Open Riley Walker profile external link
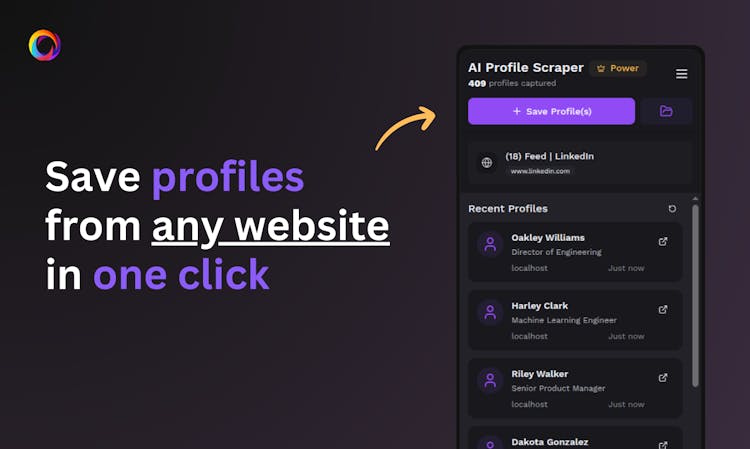This screenshot has height=449, width=750. point(663,378)
